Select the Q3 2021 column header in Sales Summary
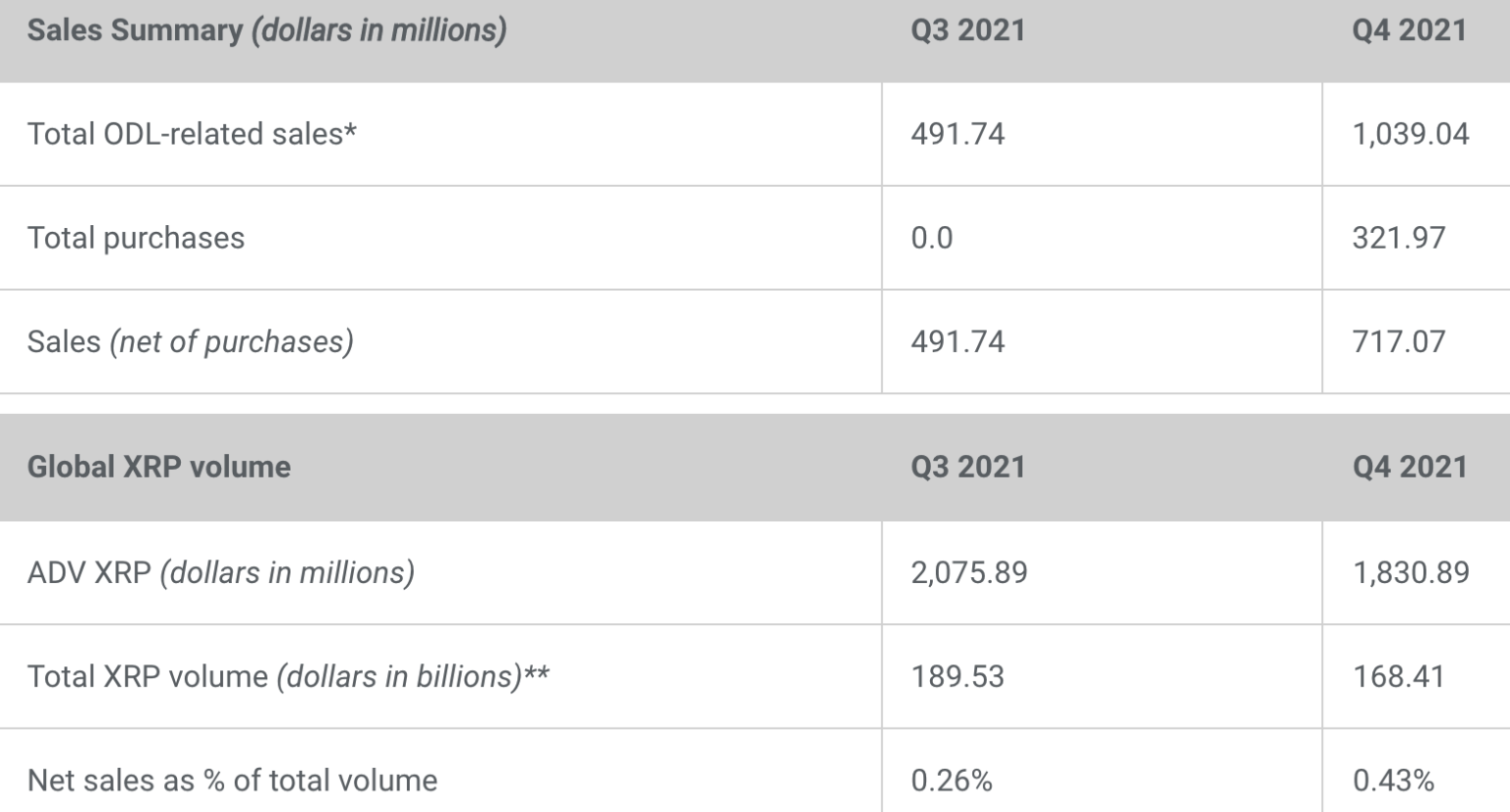 (967, 30)
